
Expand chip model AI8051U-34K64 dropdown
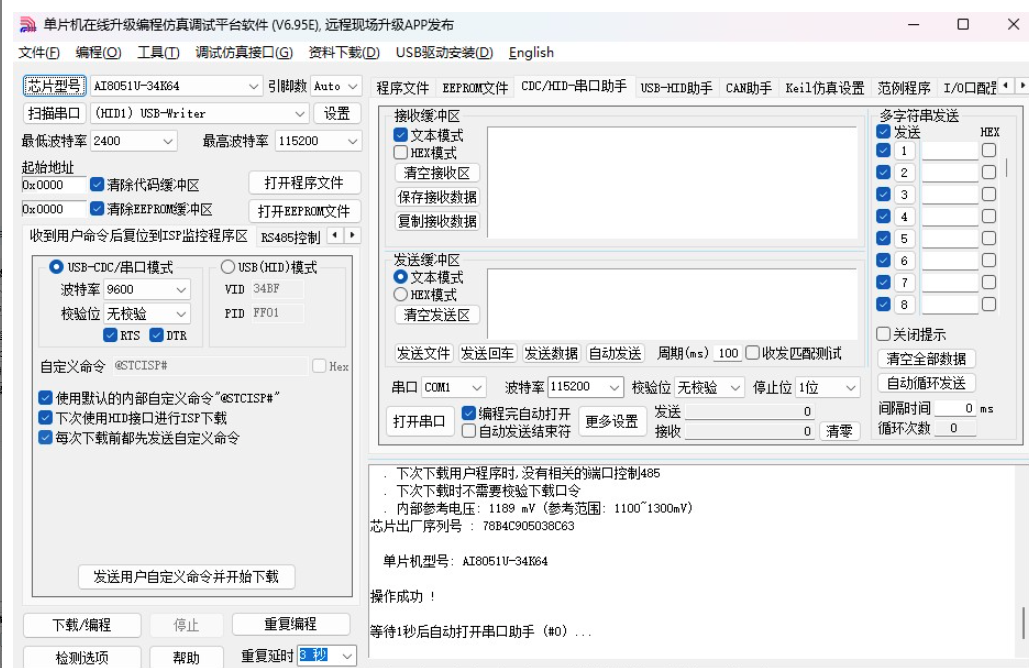(254, 86)
